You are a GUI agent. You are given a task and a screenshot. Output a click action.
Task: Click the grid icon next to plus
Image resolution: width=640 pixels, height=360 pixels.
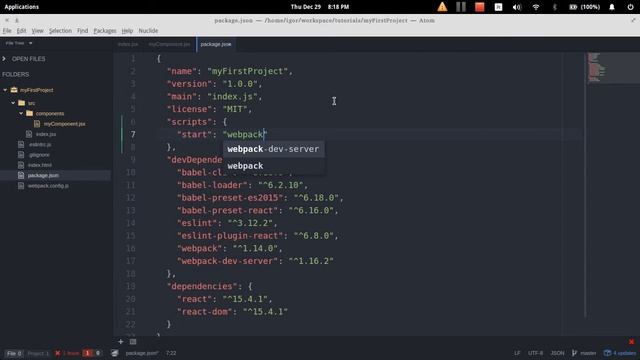click(x=133, y=342)
